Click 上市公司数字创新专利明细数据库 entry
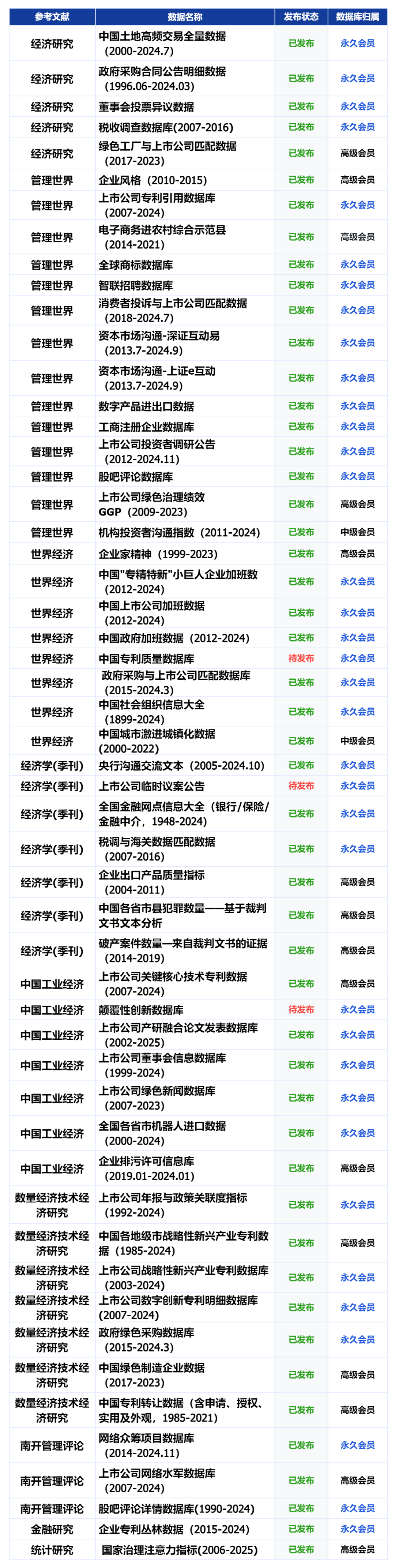The image size is (395, 1568). click(x=178, y=1308)
